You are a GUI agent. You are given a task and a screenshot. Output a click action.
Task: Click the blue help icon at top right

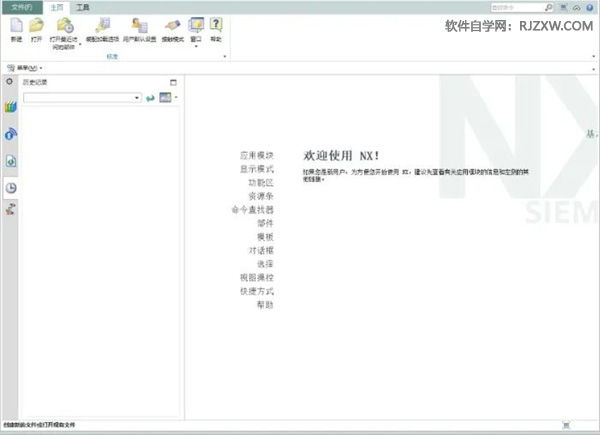590,7
